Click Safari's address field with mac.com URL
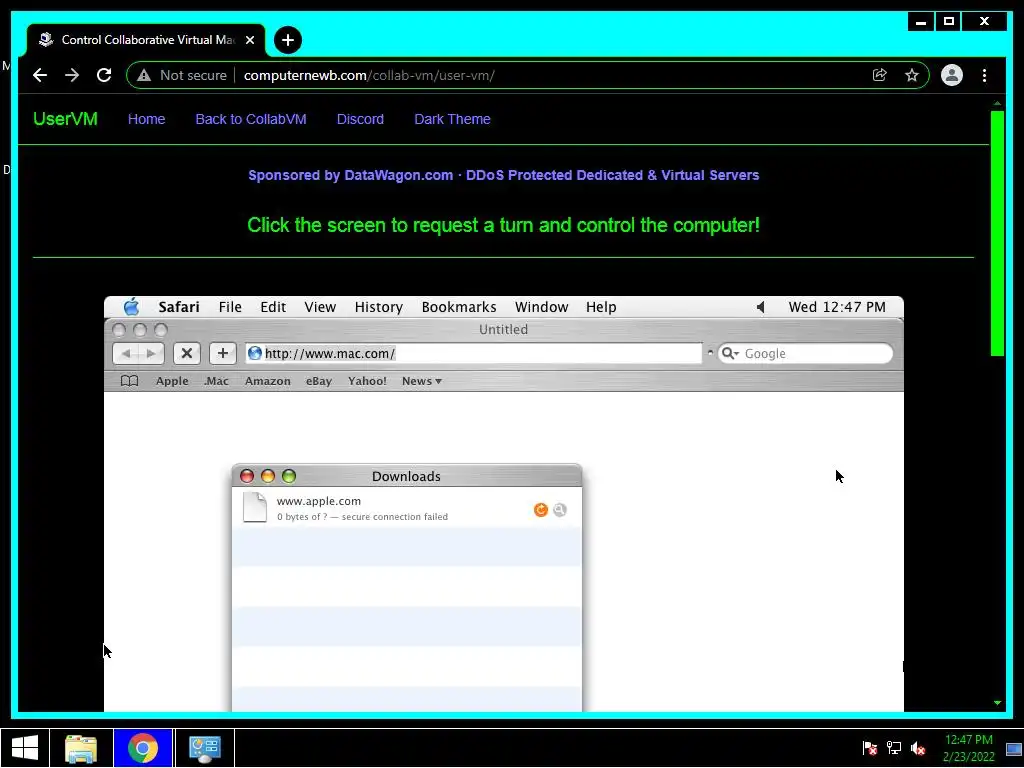 (473, 353)
